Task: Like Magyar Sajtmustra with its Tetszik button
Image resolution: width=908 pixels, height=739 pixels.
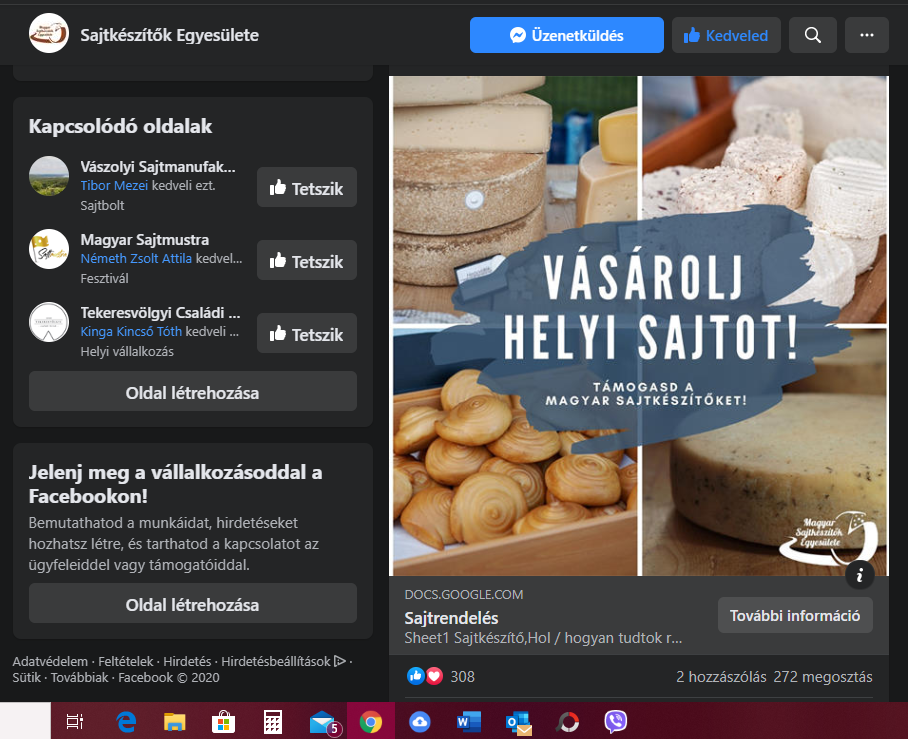Action: pos(306,261)
